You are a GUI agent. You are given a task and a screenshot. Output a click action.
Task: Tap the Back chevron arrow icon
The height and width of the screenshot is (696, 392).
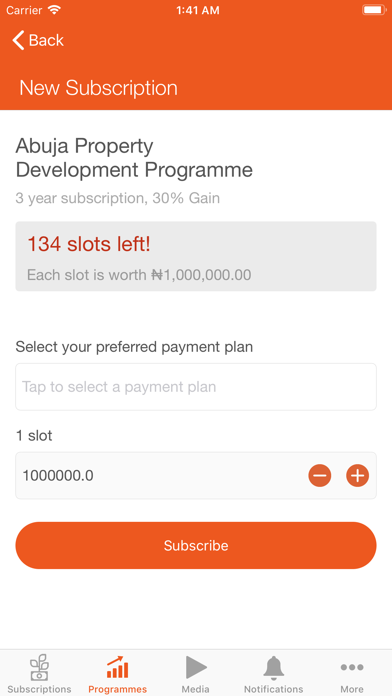18,40
